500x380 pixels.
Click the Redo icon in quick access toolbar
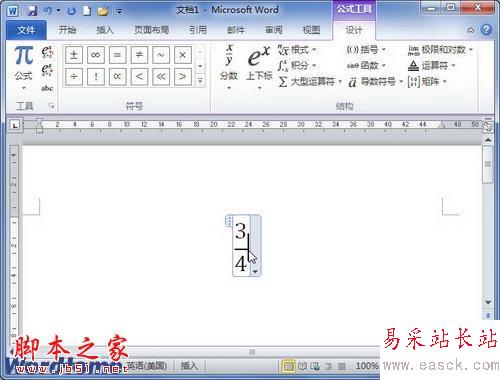coord(71,11)
